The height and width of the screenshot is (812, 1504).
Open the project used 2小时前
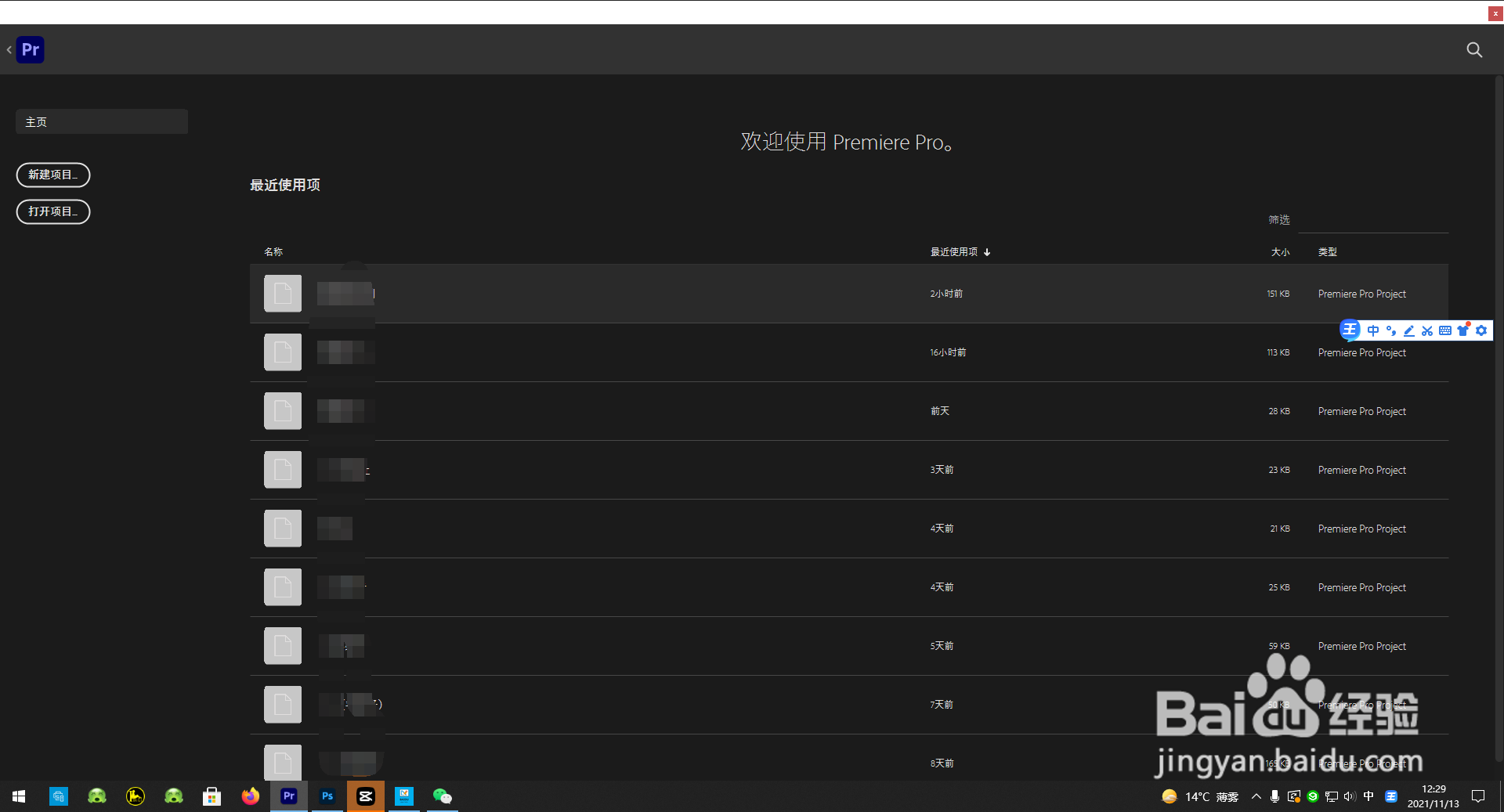(x=849, y=294)
